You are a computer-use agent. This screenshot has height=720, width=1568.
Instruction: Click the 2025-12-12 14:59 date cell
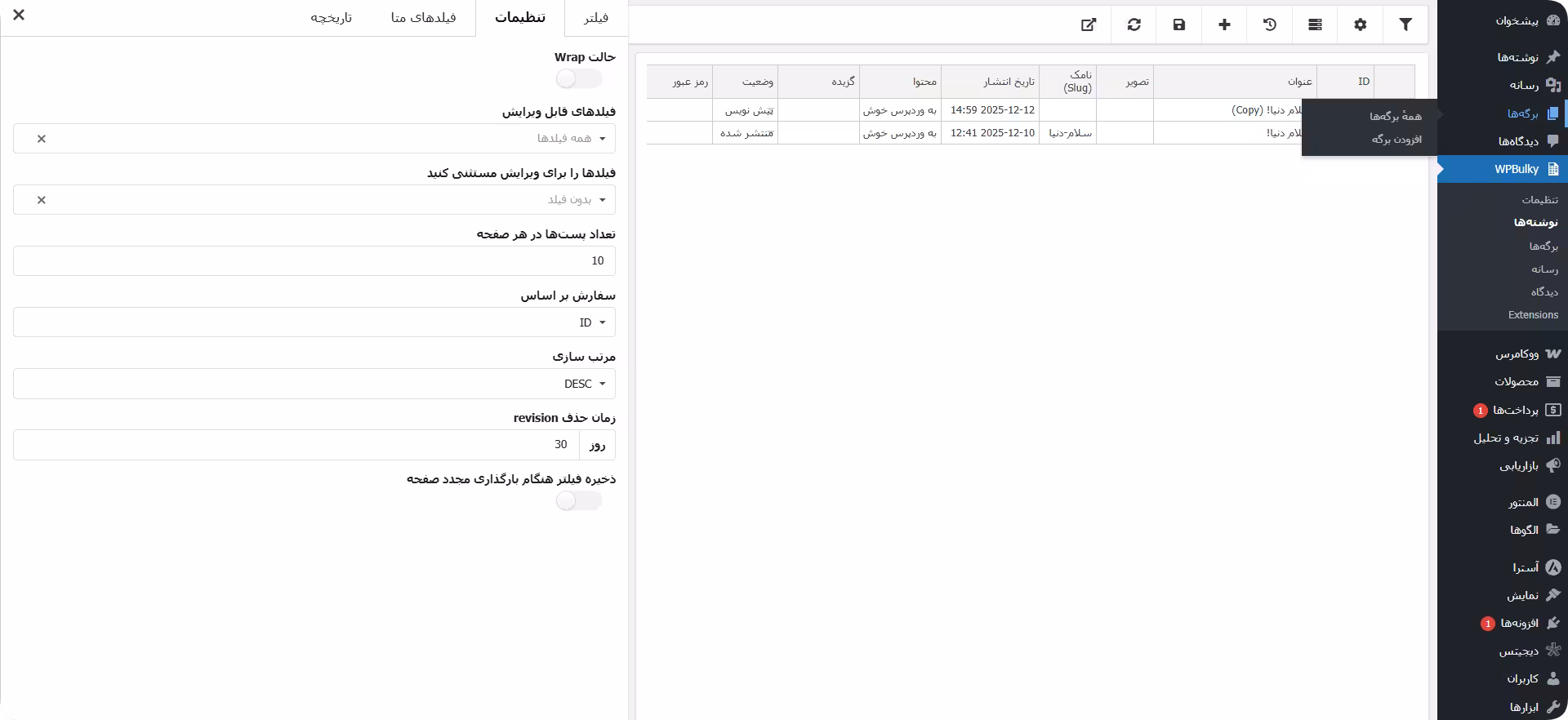click(x=990, y=110)
